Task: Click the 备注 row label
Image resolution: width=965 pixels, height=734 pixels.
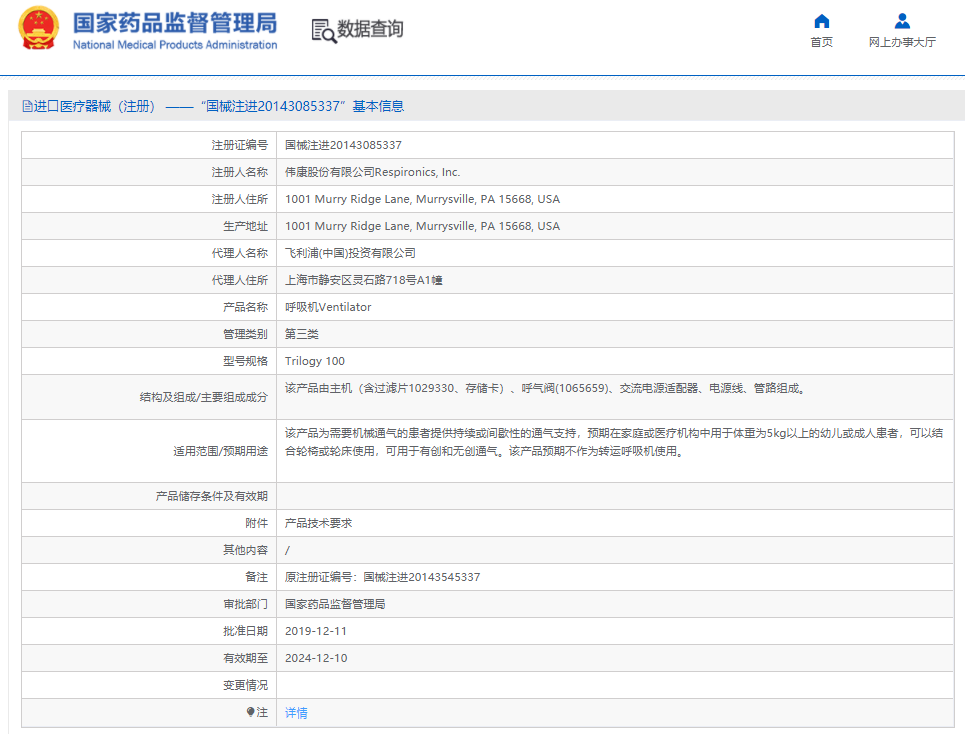Action: point(256,577)
